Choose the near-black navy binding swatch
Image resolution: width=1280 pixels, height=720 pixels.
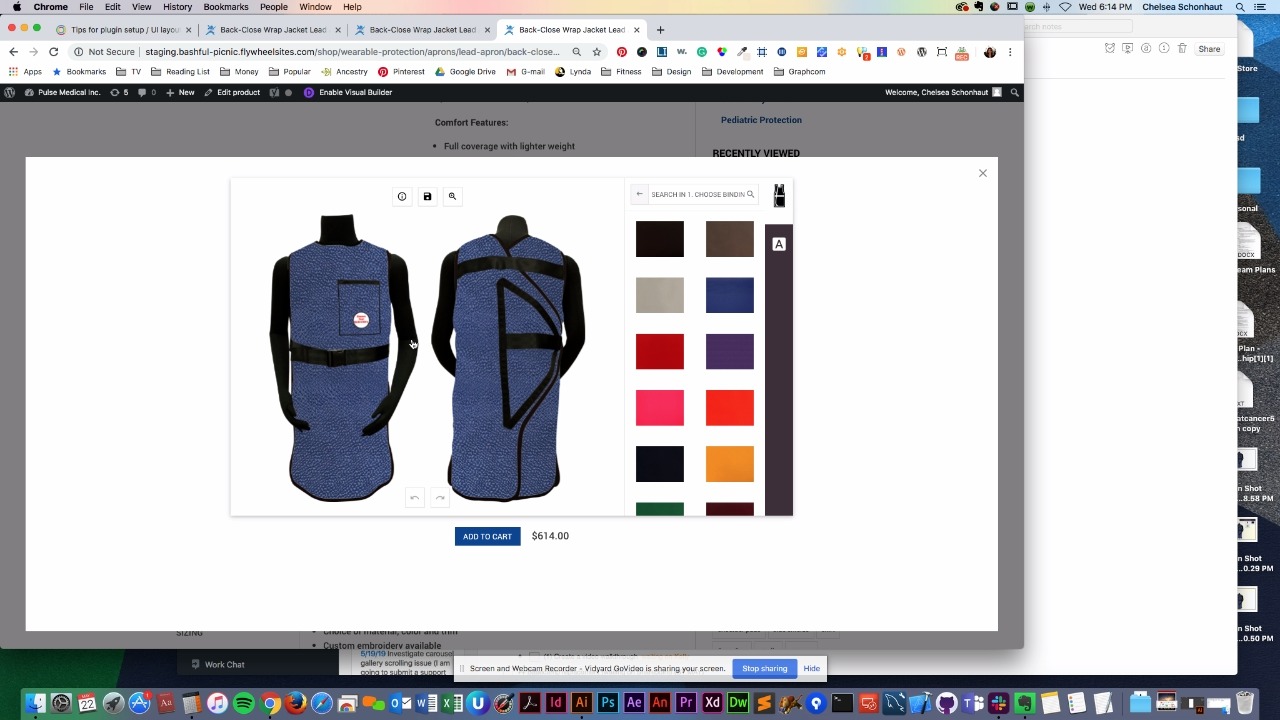[x=660, y=464]
